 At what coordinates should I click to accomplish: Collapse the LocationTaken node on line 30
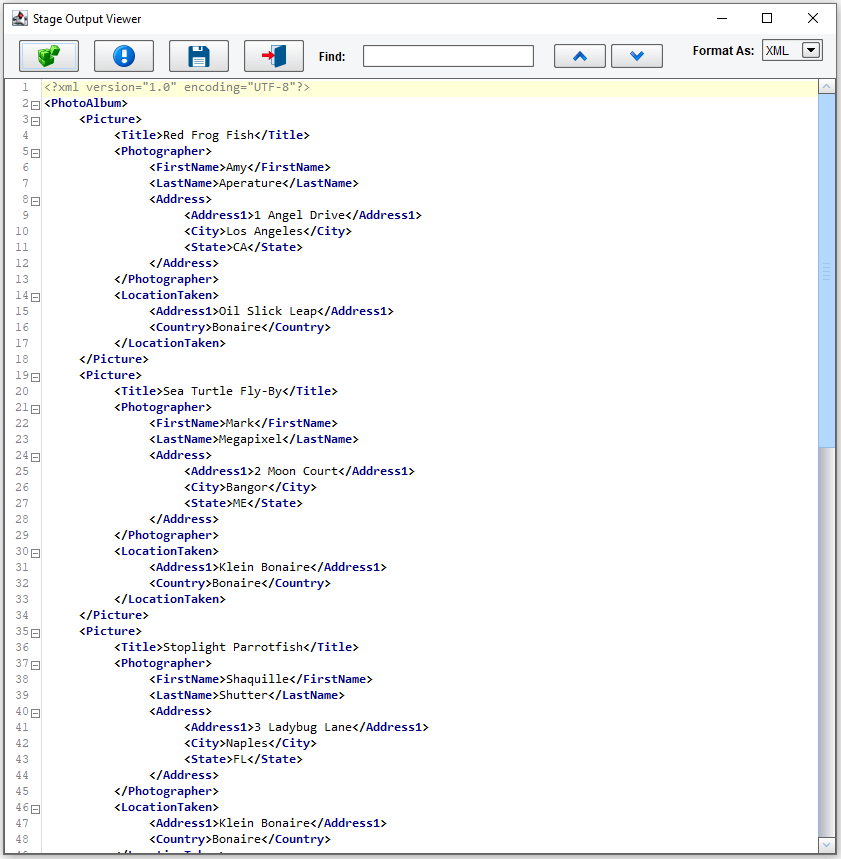coord(36,553)
